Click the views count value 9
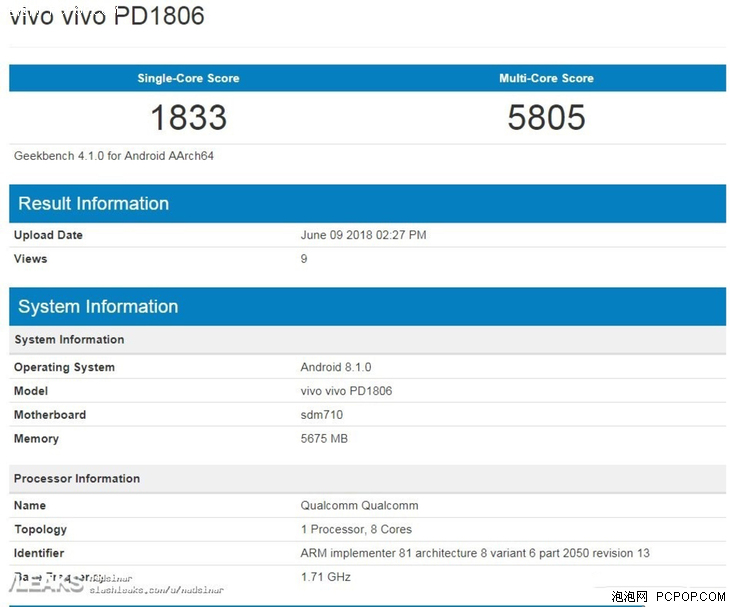Screen dimensions: 730x607 (x=304, y=259)
